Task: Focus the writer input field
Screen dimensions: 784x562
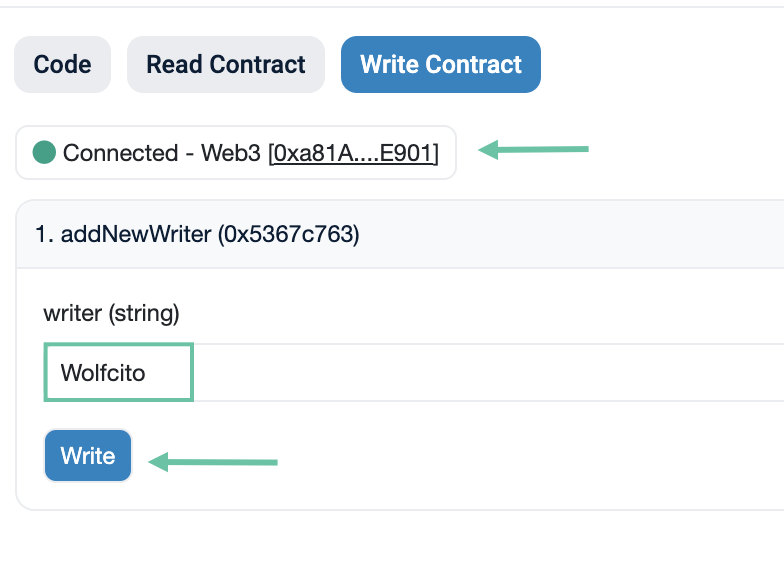Action: [x=400, y=373]
